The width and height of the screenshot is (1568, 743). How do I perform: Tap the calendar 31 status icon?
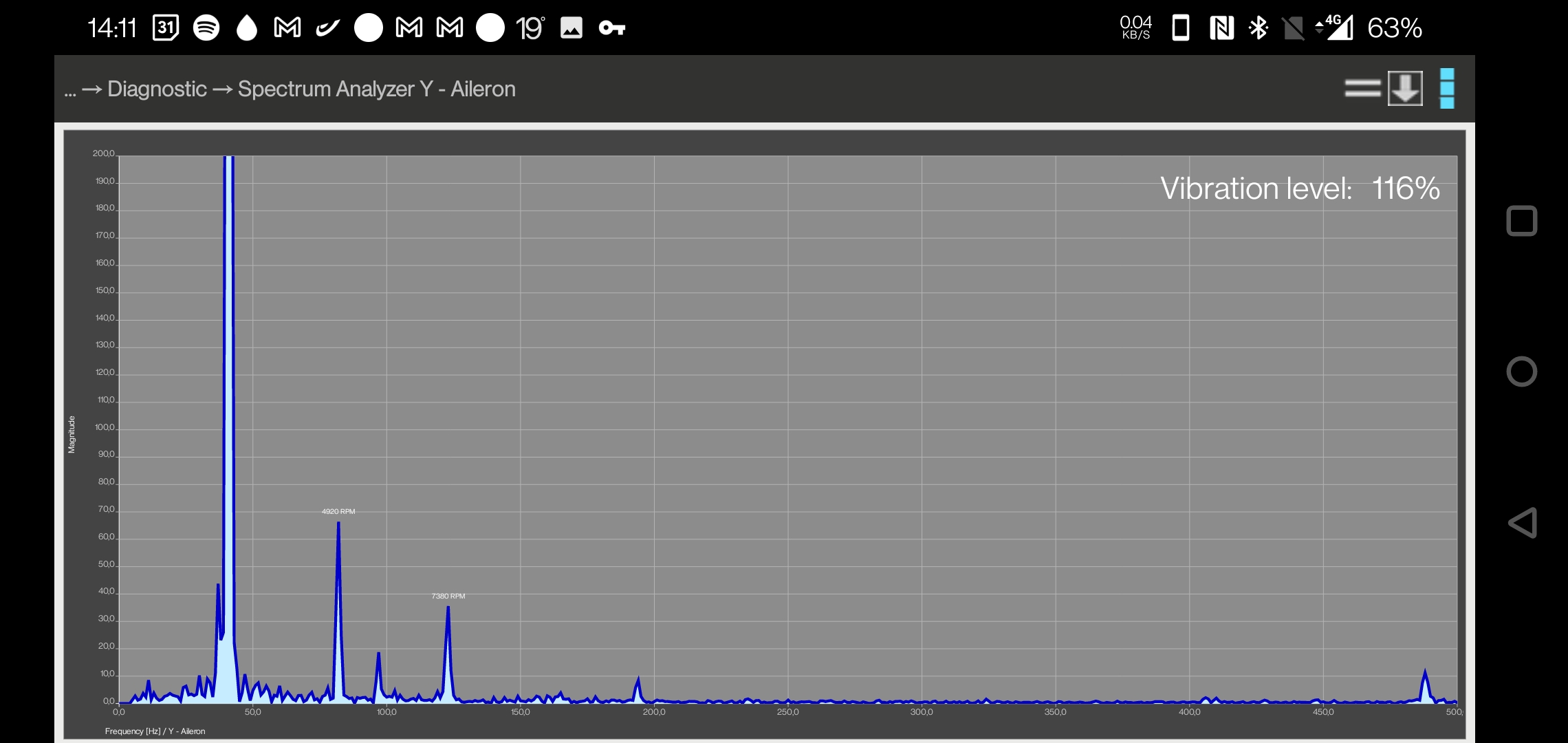click(165, 28)
